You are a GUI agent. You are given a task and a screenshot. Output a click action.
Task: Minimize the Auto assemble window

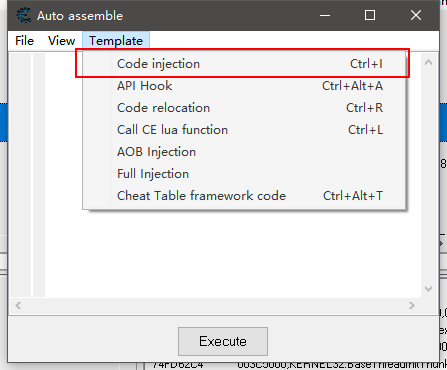click(x=325, y=15)
